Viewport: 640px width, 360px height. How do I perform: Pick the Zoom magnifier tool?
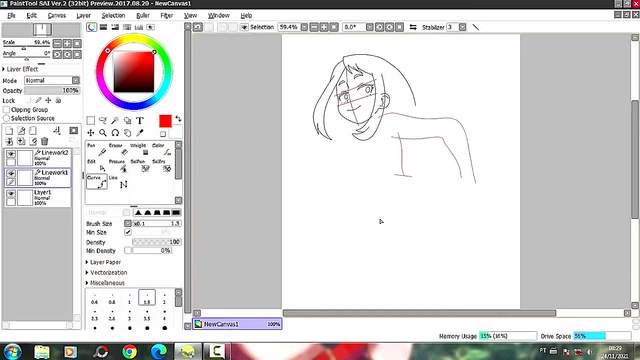[103, 133]
